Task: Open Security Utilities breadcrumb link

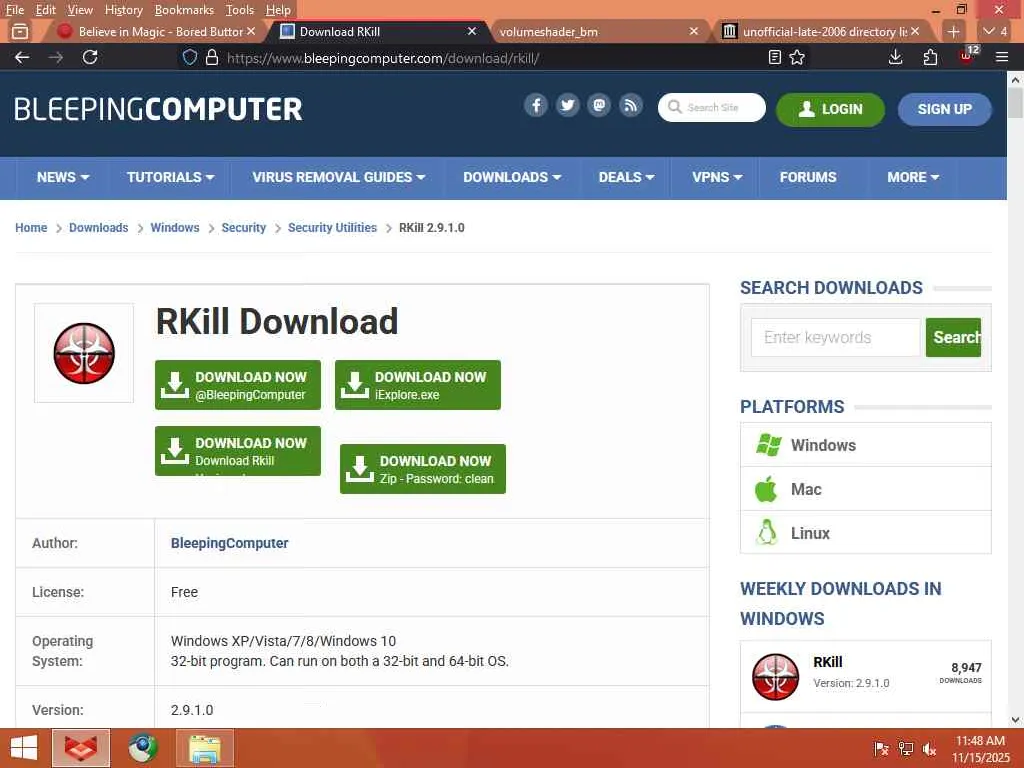Action: pos(332,228)
